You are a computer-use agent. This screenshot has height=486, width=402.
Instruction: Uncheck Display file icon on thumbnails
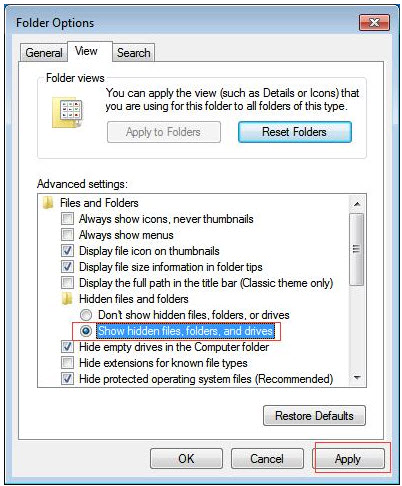(67, 251)
